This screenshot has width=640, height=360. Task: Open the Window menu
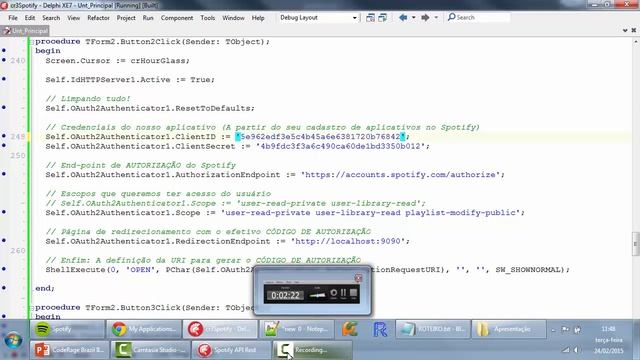click(x=233, y=18)
